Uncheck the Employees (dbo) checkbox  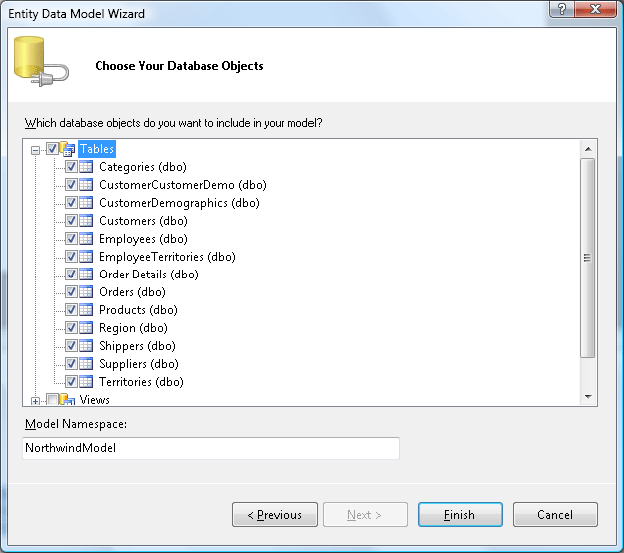[71, 238]
